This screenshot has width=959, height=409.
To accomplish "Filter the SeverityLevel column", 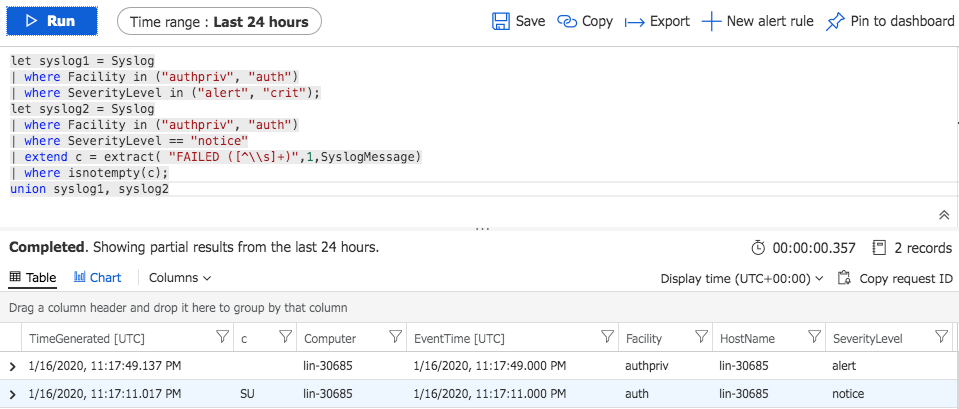I will pyautogui.click(x=942, y=337).
